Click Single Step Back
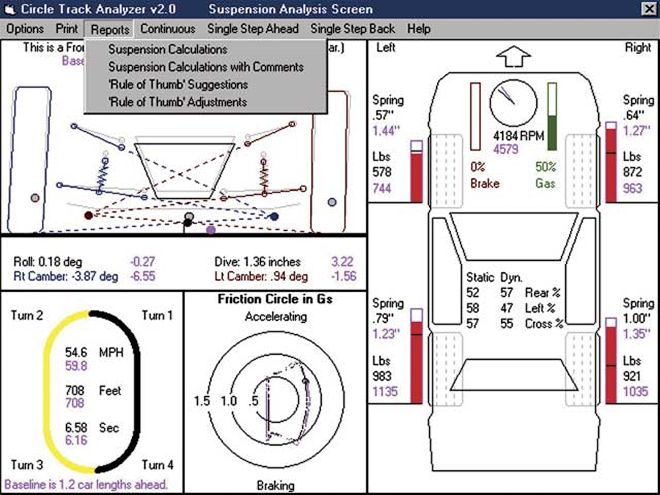660x495 pixels. [x=352, y=29]
